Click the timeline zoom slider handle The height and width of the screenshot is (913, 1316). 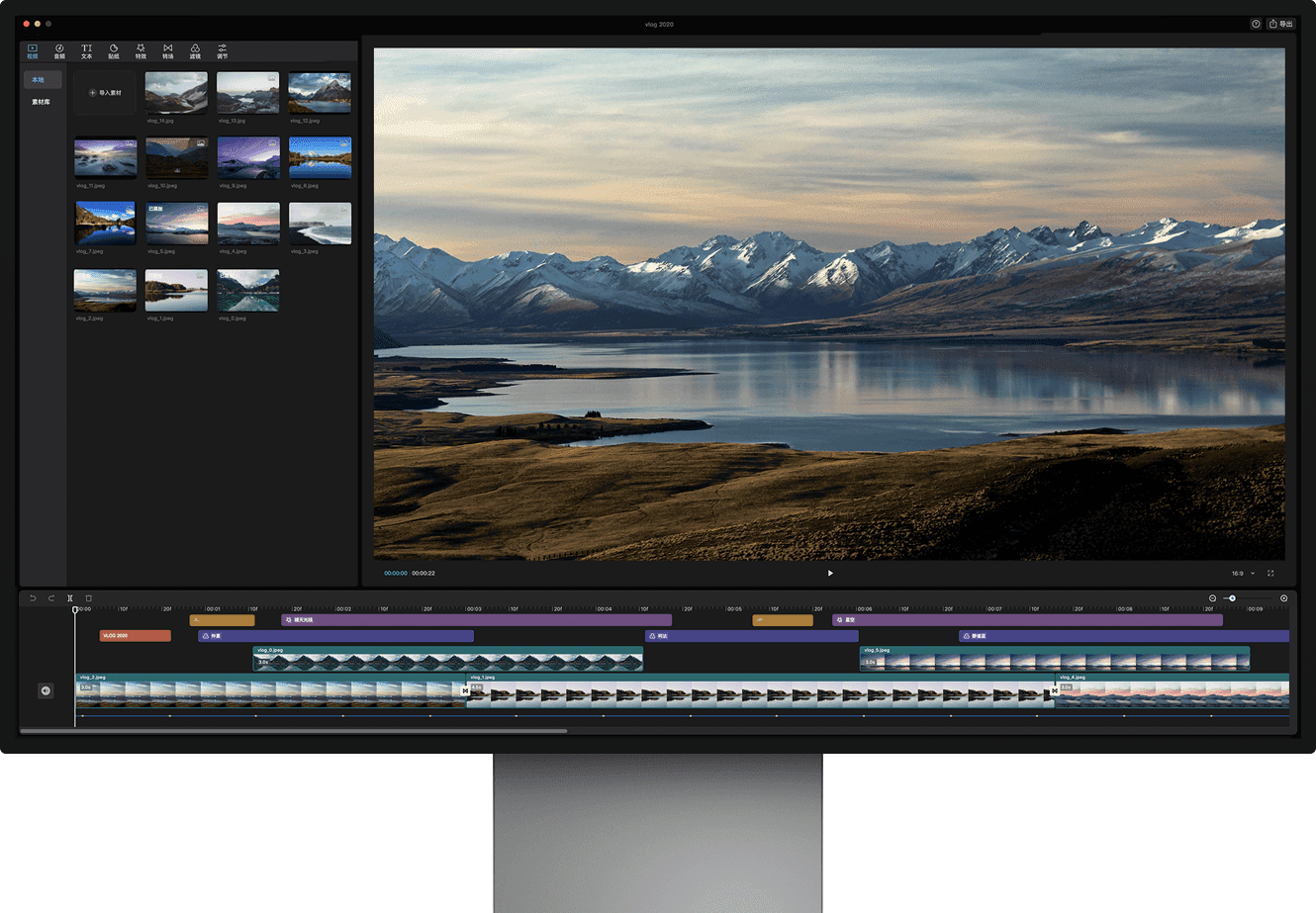(x=1232, y=598)
